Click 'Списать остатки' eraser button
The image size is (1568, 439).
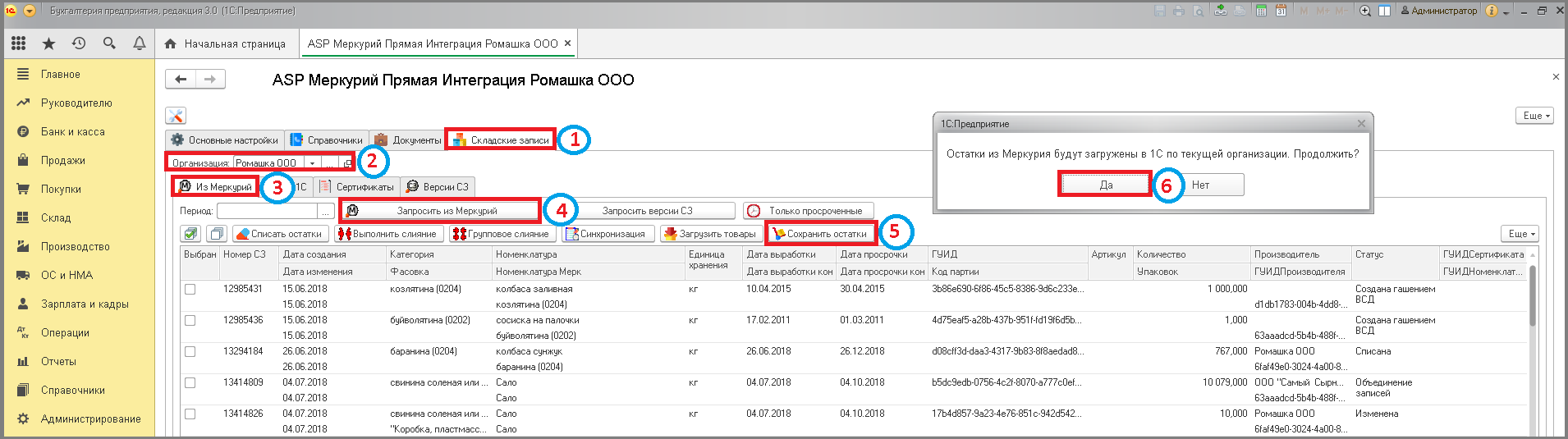281,234
